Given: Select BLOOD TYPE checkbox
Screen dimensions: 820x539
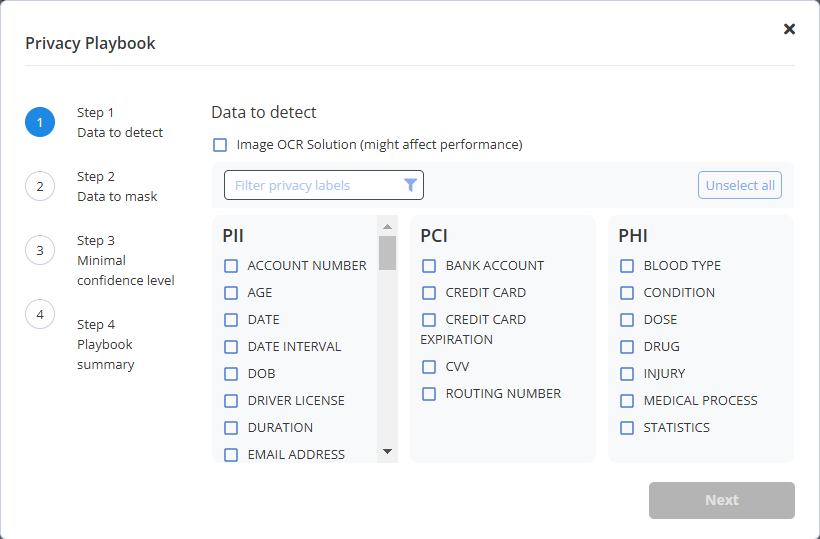Looking at the screenshot, I should pyautogui.click(x=627, y=266).
